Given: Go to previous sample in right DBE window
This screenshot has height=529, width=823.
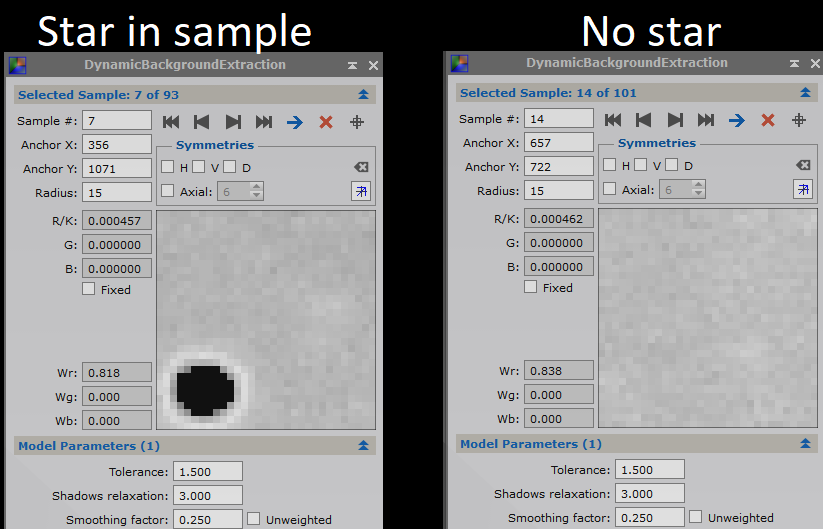Looking at the screenshot, I should [643, 120].
